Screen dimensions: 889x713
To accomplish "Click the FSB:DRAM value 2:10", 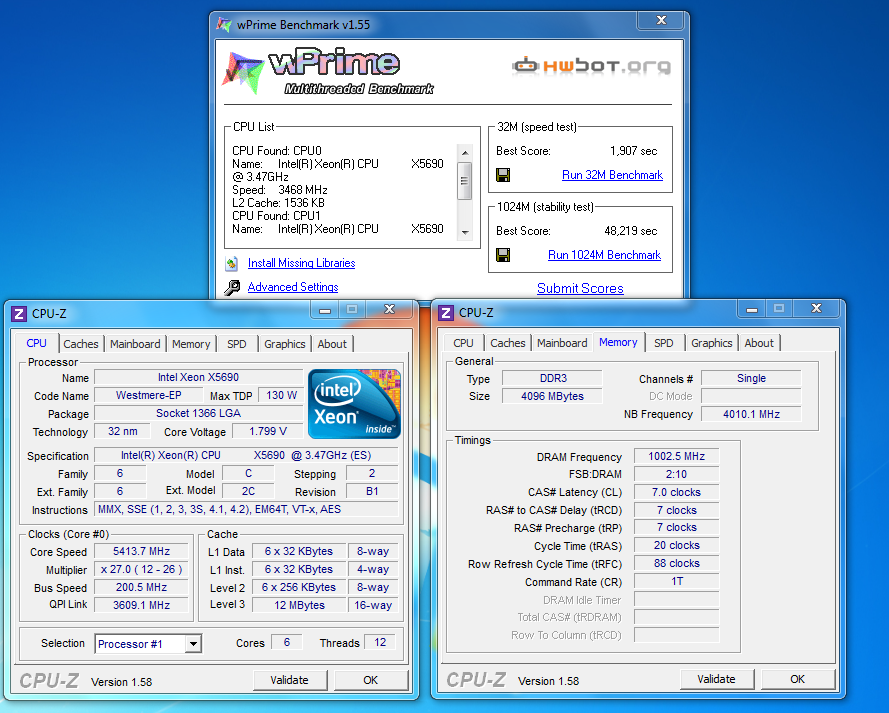I will (x=676, y=474).
